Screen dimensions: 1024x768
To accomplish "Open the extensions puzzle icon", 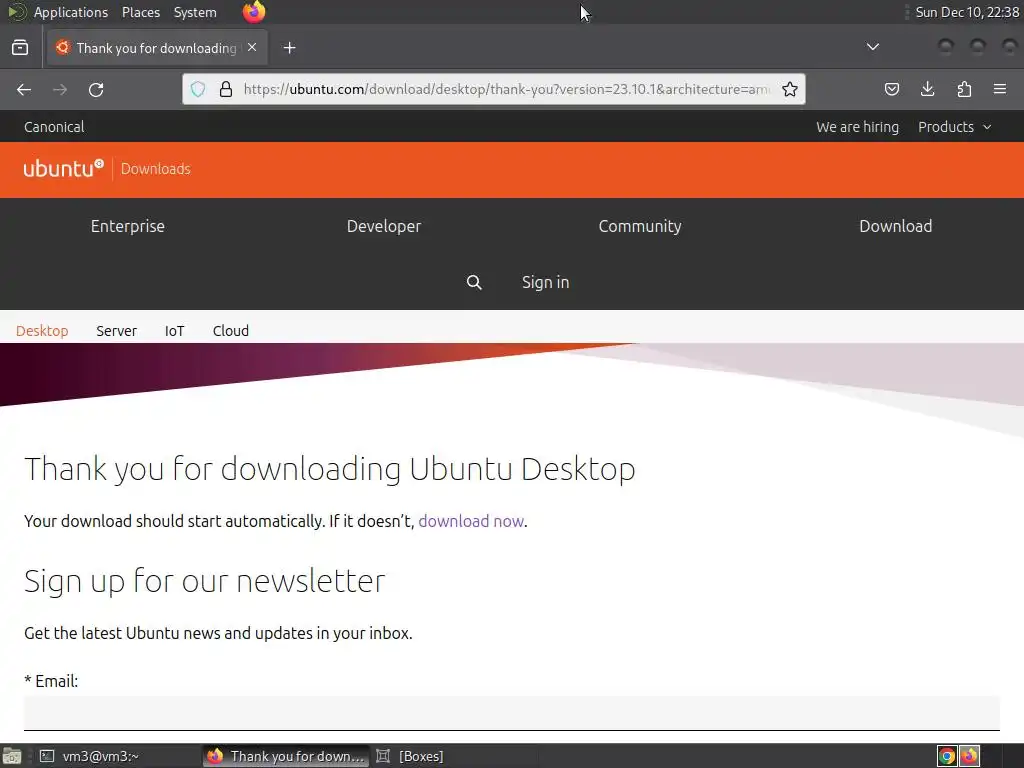I will (x=964, y=89).
